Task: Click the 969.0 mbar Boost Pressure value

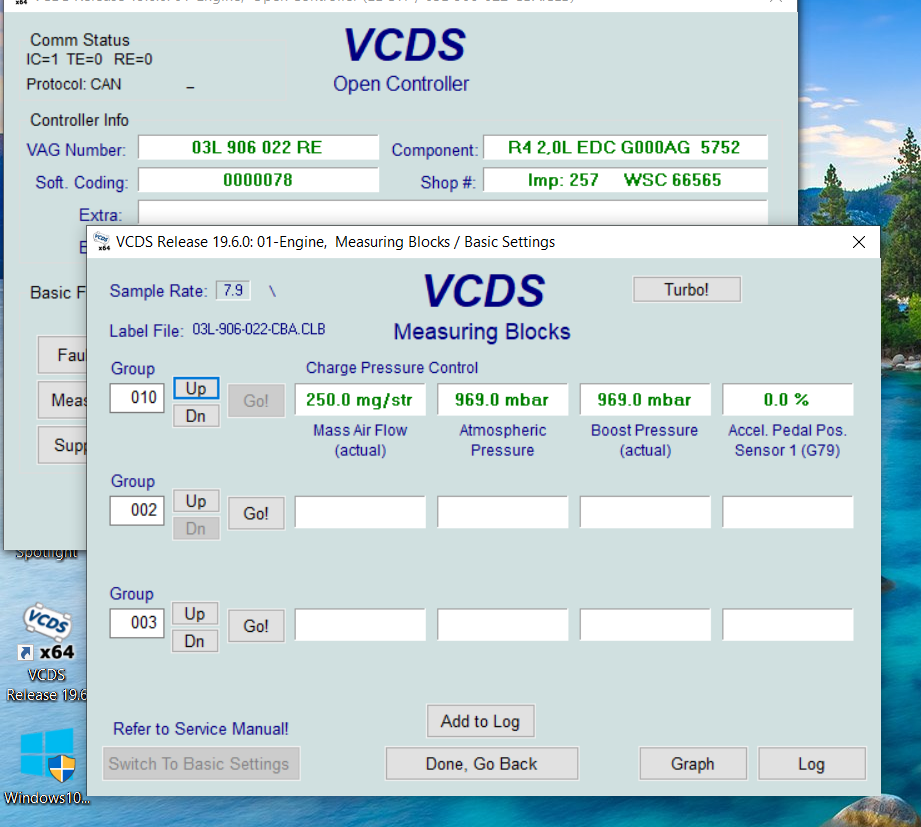Action: point(645,400)
